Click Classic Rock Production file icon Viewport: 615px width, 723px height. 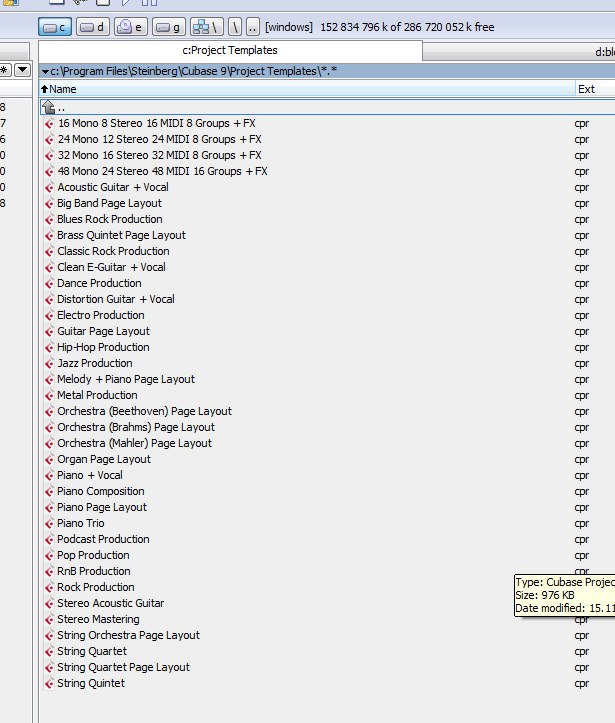[x=49, y=252]
